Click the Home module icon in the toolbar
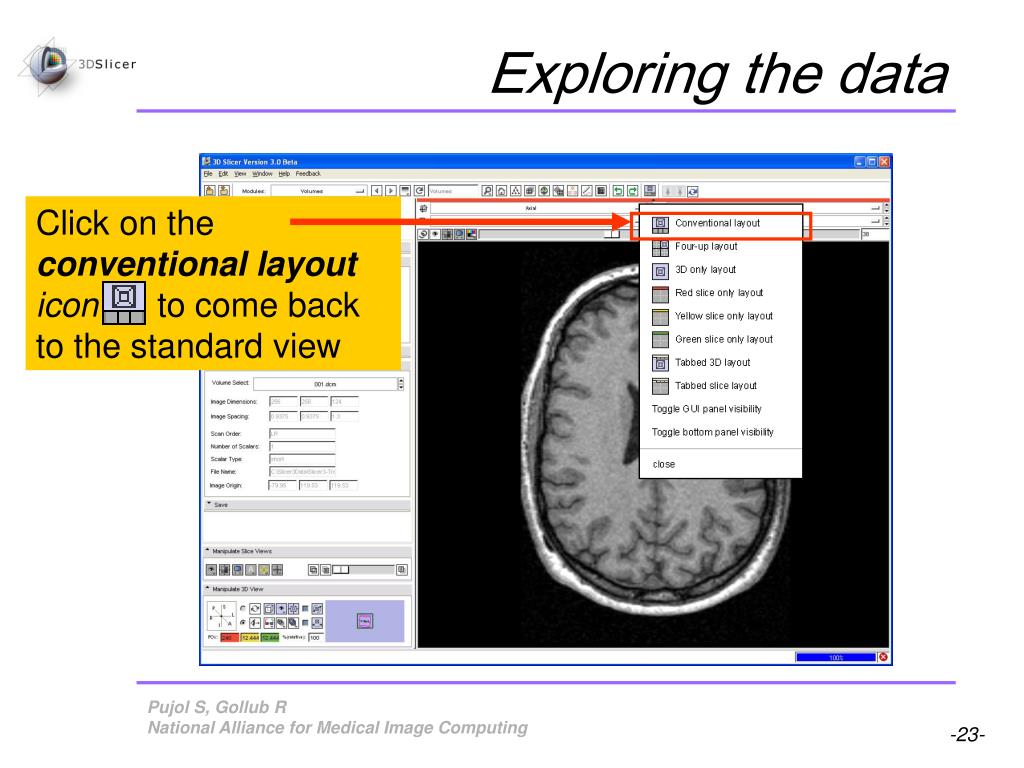This screenshot has width=1024, height=768. coord(502,191)
